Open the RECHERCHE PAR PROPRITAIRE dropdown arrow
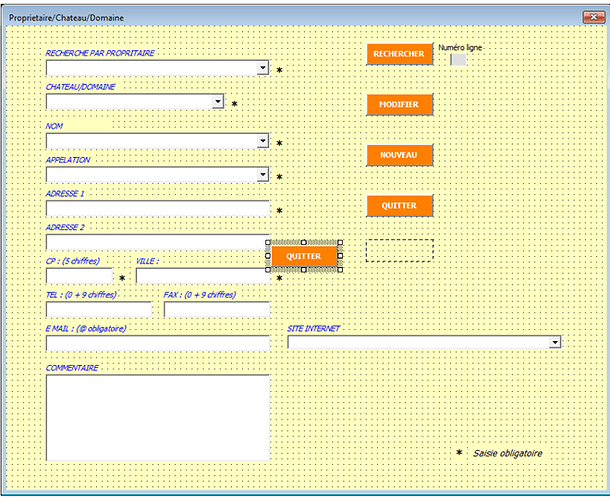 263,68
